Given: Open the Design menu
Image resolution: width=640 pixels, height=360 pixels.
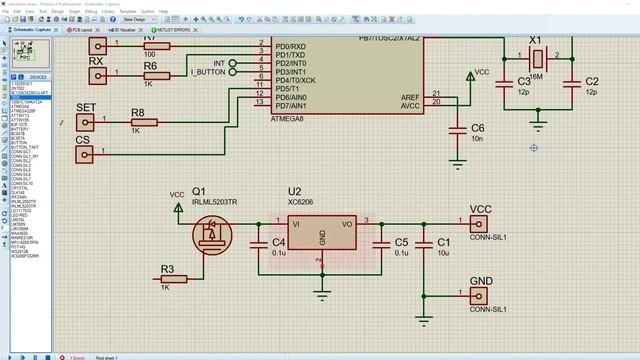Looking at the screenshot, I should (58, 11).
